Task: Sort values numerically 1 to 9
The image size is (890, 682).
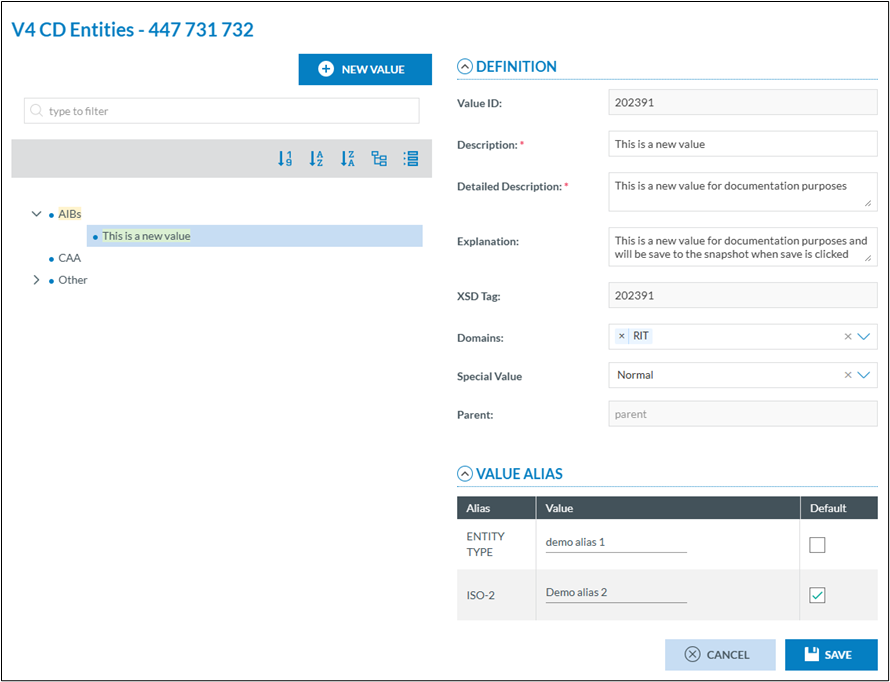Action: point(285,159)
